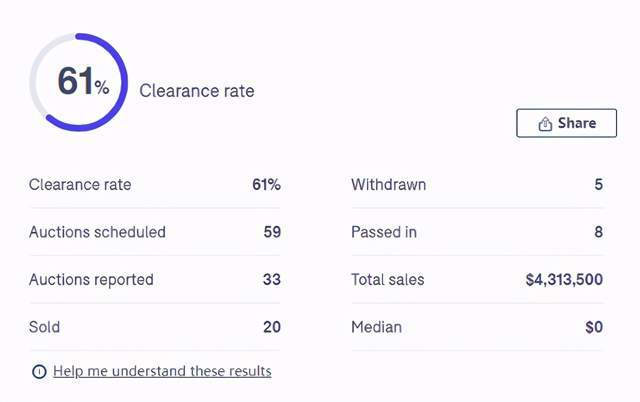Click the Median $0 value

coord(594,327)
